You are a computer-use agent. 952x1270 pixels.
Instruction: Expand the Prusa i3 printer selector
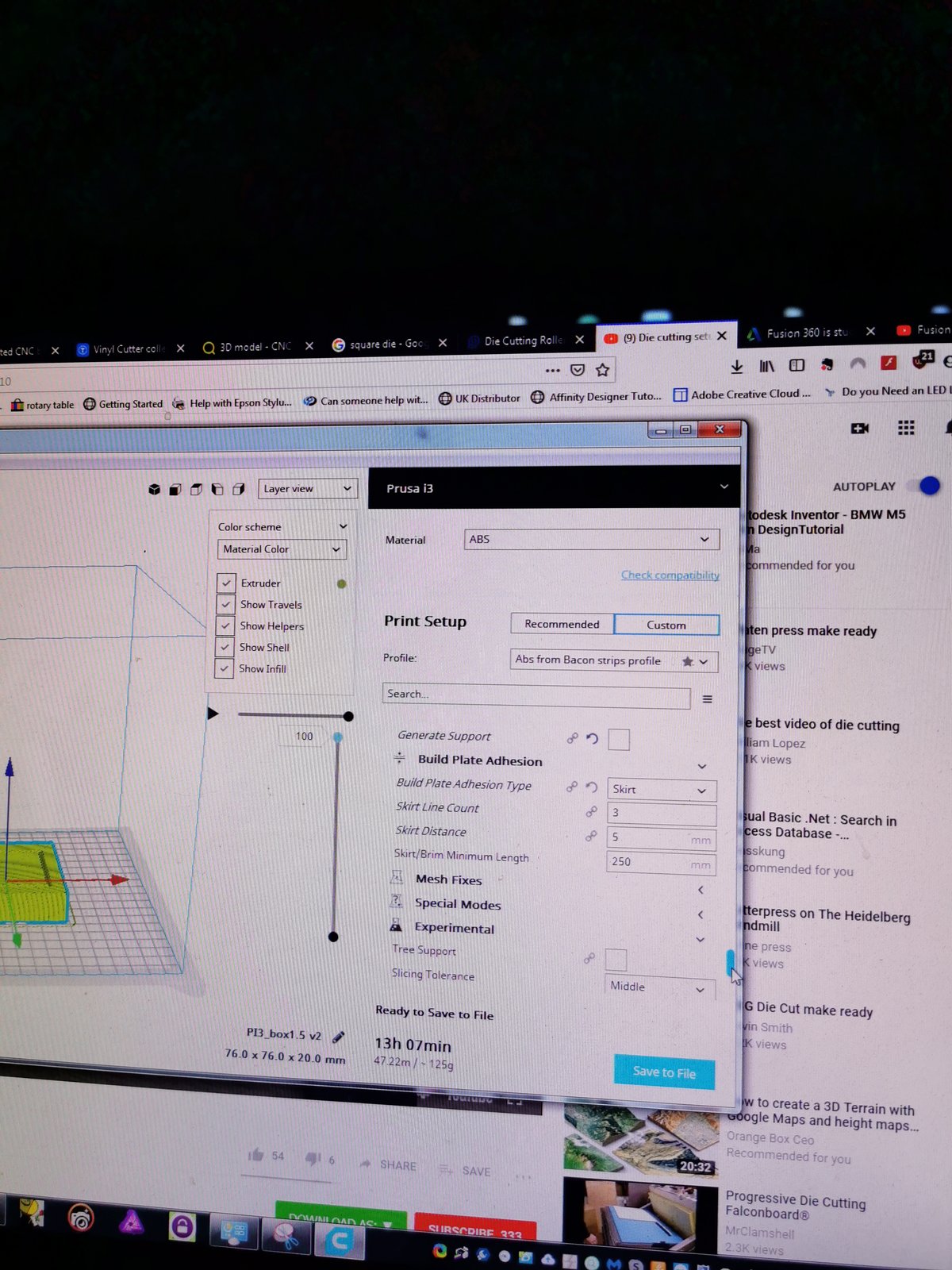555,487
